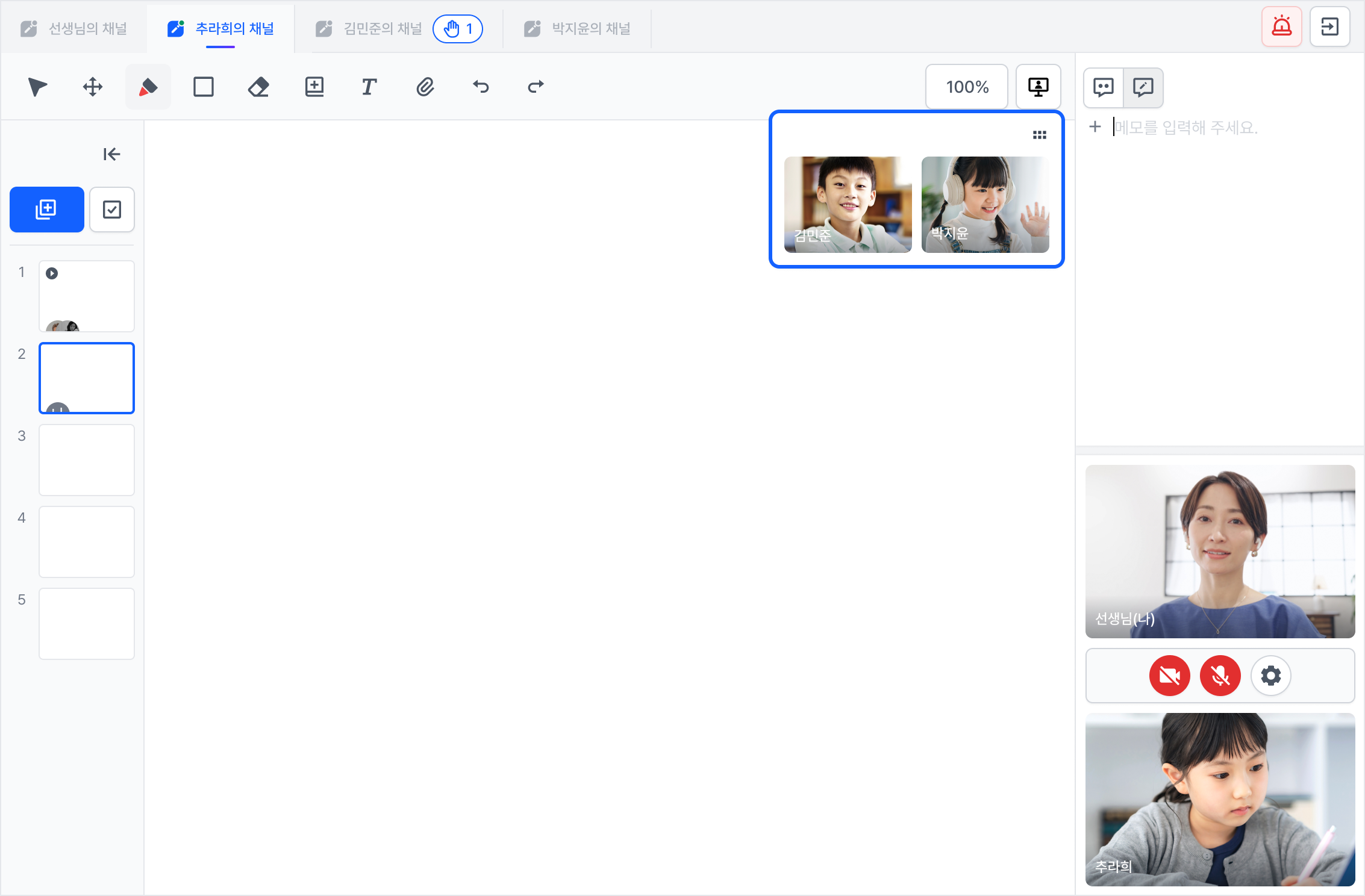Select the arrow pointer tool
The height and width of the screenshot is (896, 1365).
[37, 87]
